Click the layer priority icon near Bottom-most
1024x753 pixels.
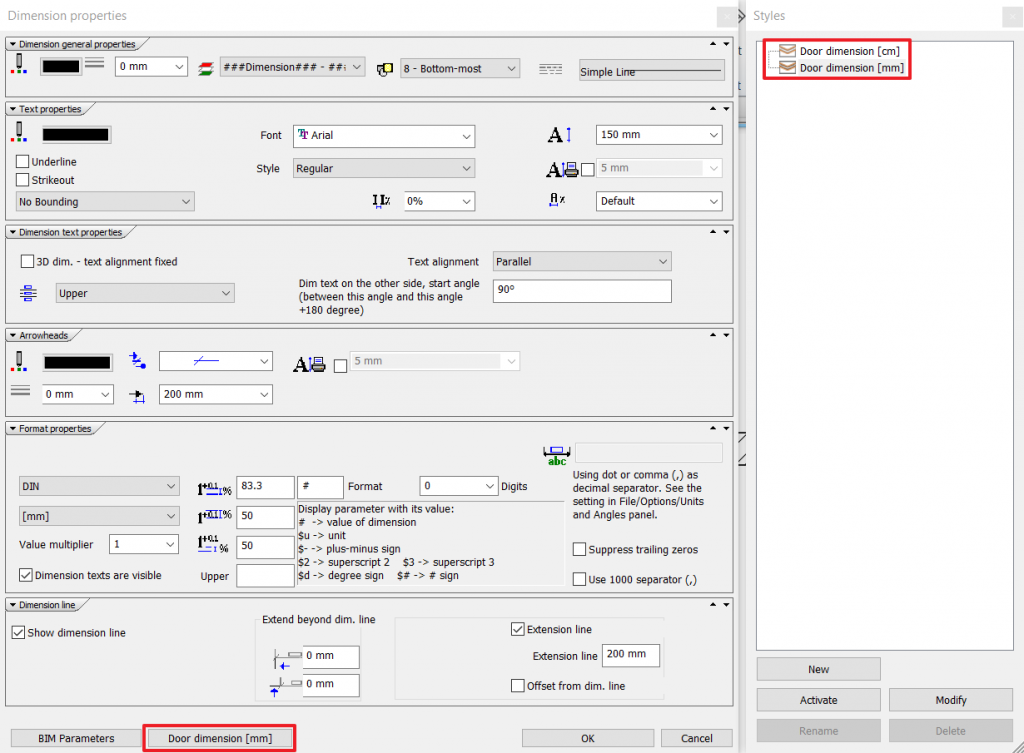(384, 69)
